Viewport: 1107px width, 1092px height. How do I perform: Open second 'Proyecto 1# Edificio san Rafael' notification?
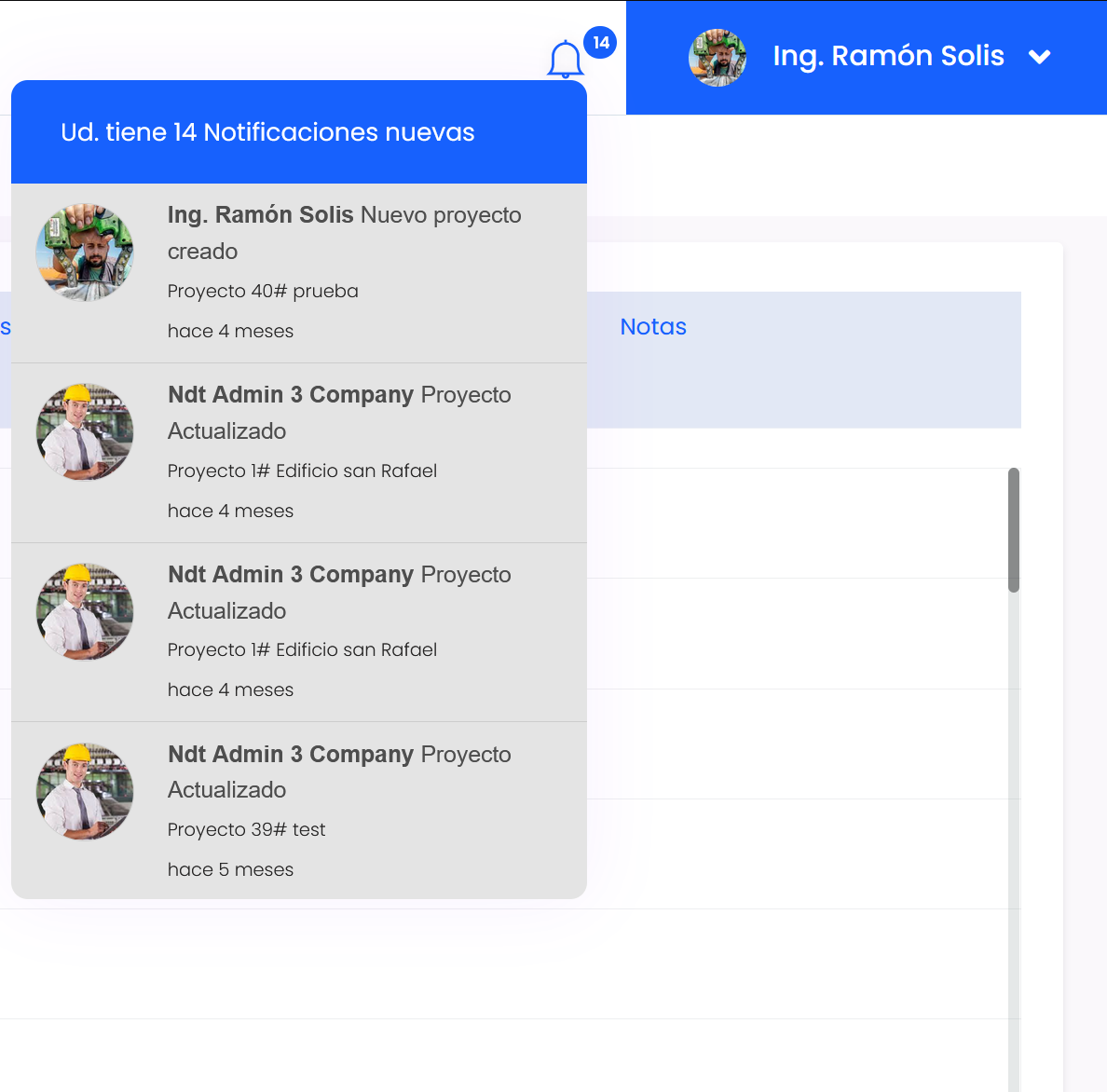[302, 649]
